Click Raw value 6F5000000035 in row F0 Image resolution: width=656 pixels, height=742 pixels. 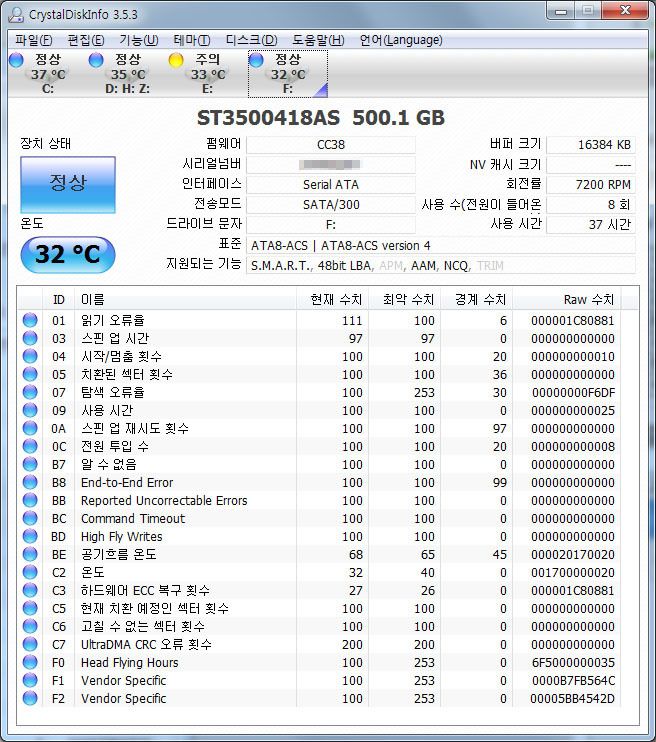[573, 662]
